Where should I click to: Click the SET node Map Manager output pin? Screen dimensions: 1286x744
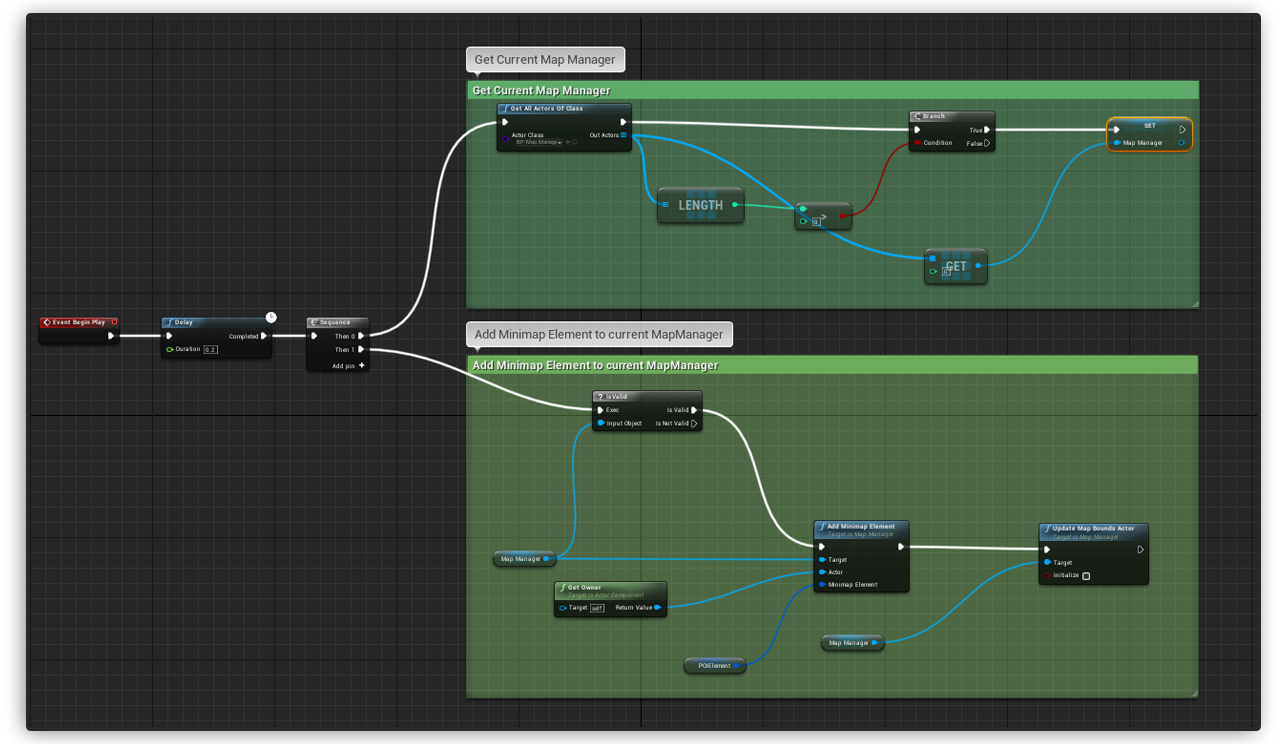[1182, 143]
